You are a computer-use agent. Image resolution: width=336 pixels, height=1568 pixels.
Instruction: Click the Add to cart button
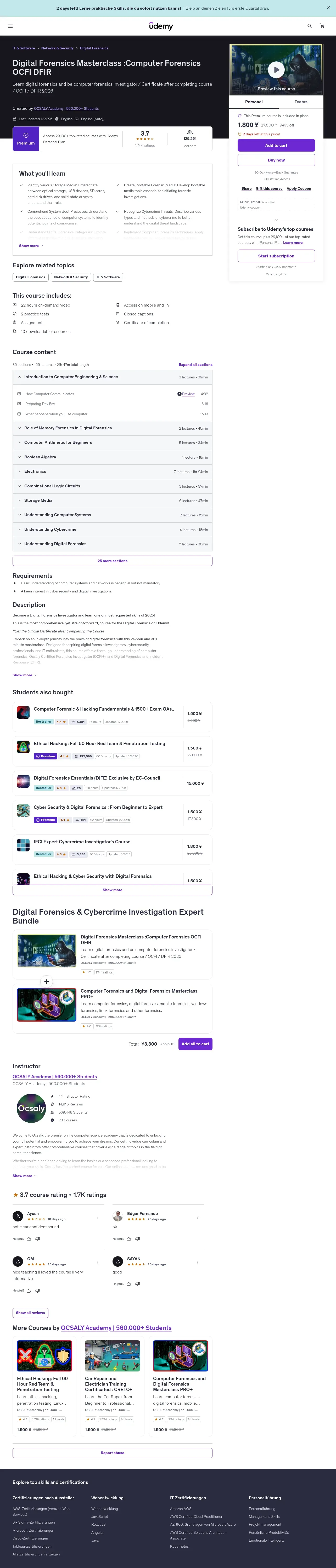click(276, 146)
